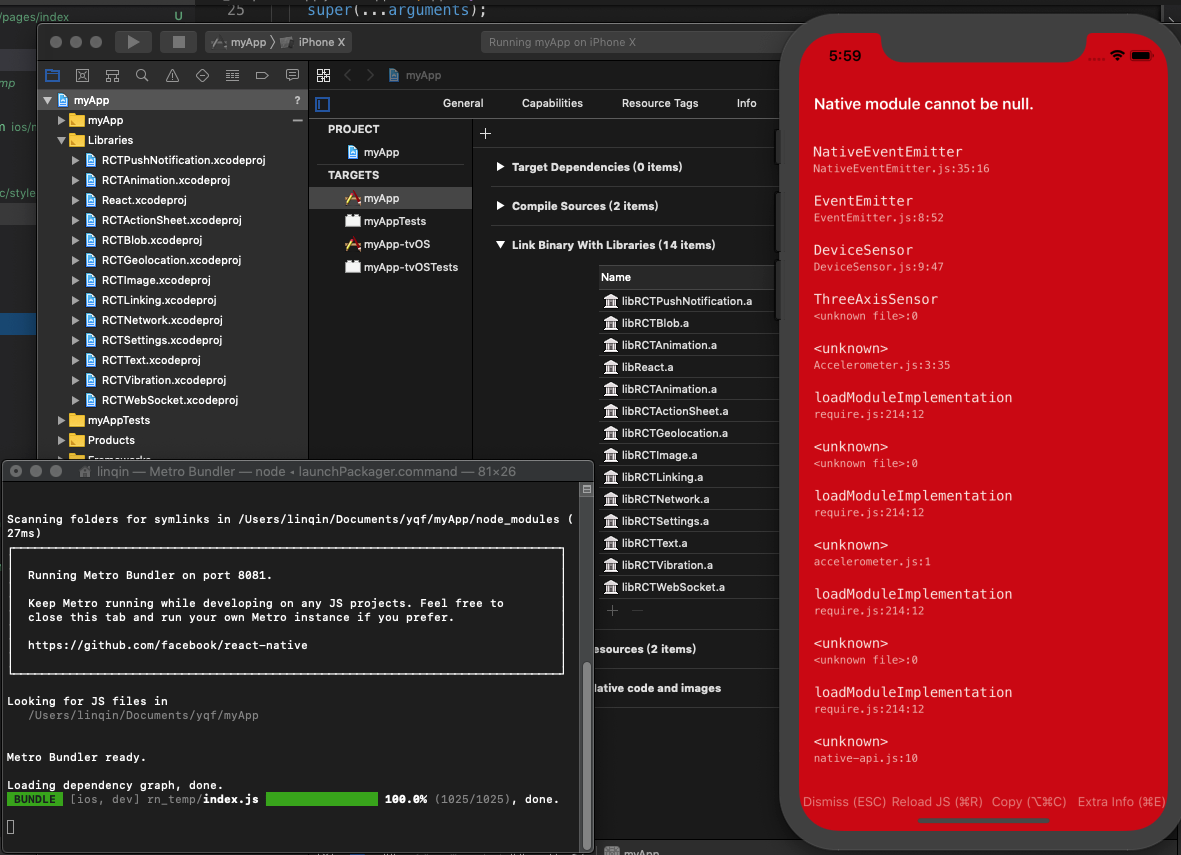Click the DeviceSensor stack frame
Screen dimensions: 1181x855
coord(877,258)
